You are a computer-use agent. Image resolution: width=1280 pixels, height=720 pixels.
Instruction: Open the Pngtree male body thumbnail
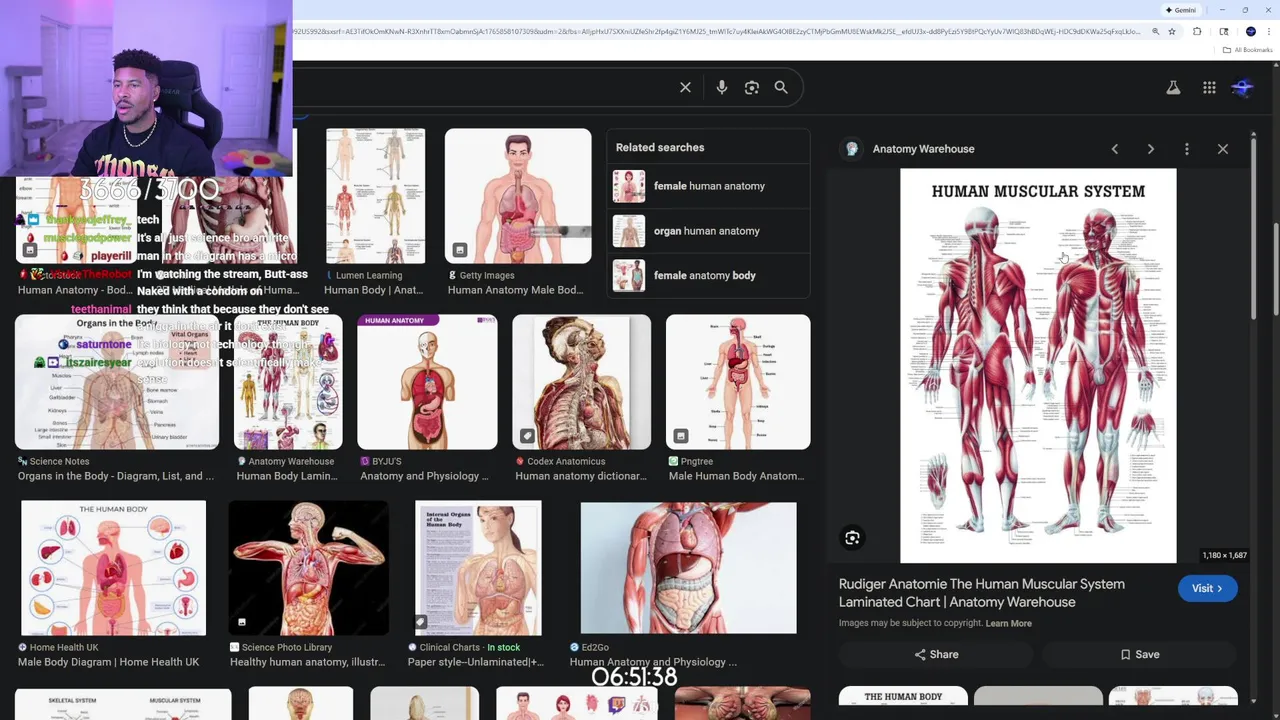[738, 382]
